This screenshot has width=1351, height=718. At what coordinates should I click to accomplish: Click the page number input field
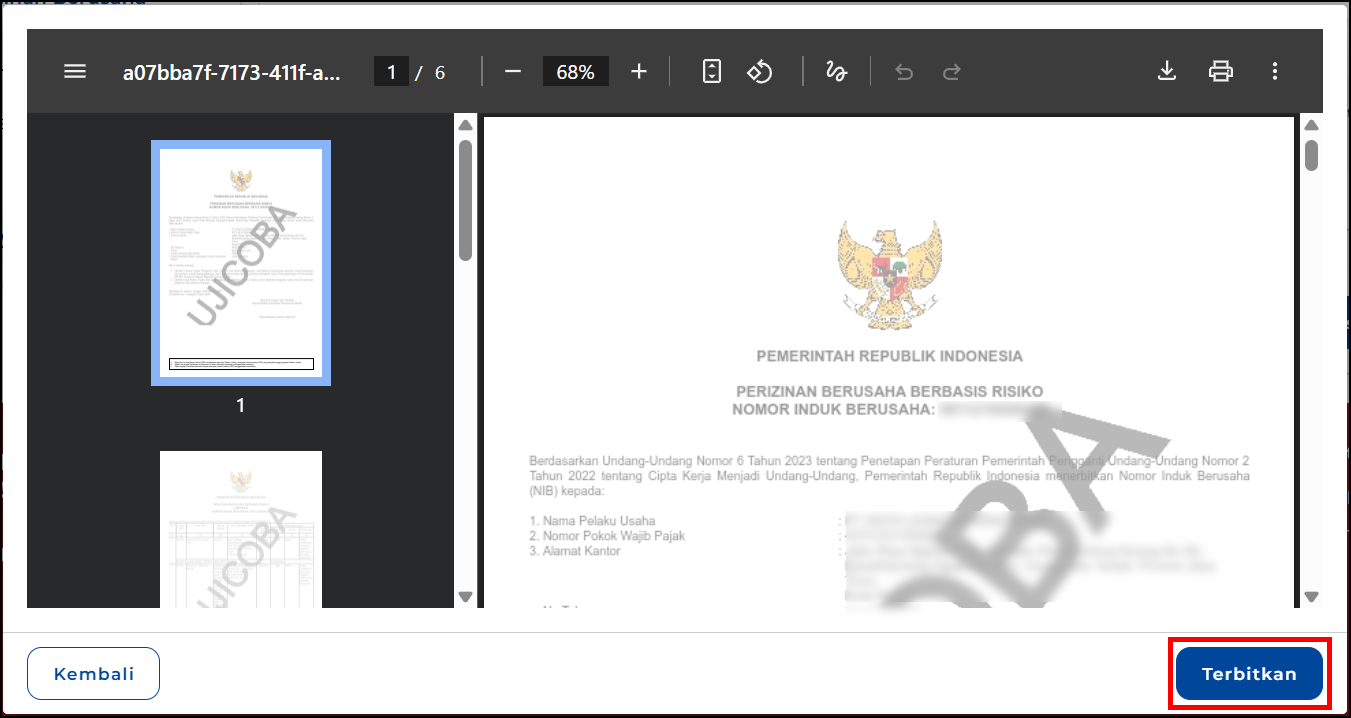tap(391, 72)
